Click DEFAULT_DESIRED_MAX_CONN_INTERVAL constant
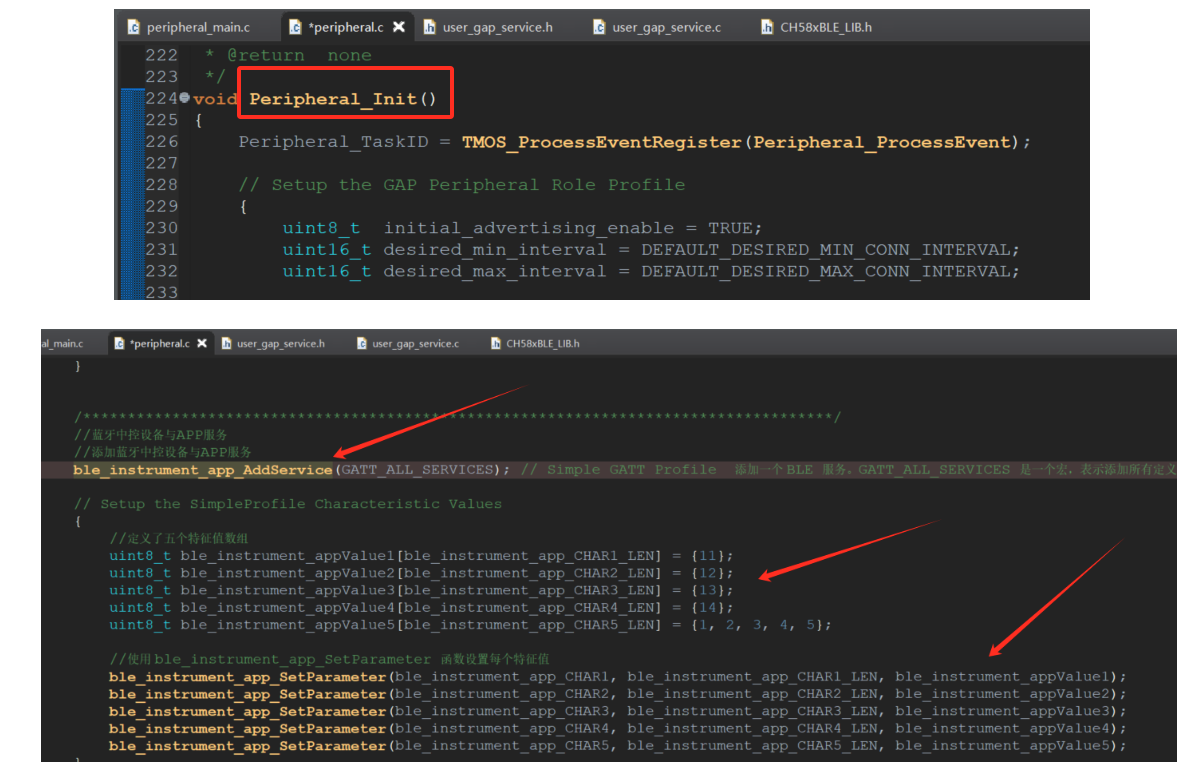 pos(825,271)
